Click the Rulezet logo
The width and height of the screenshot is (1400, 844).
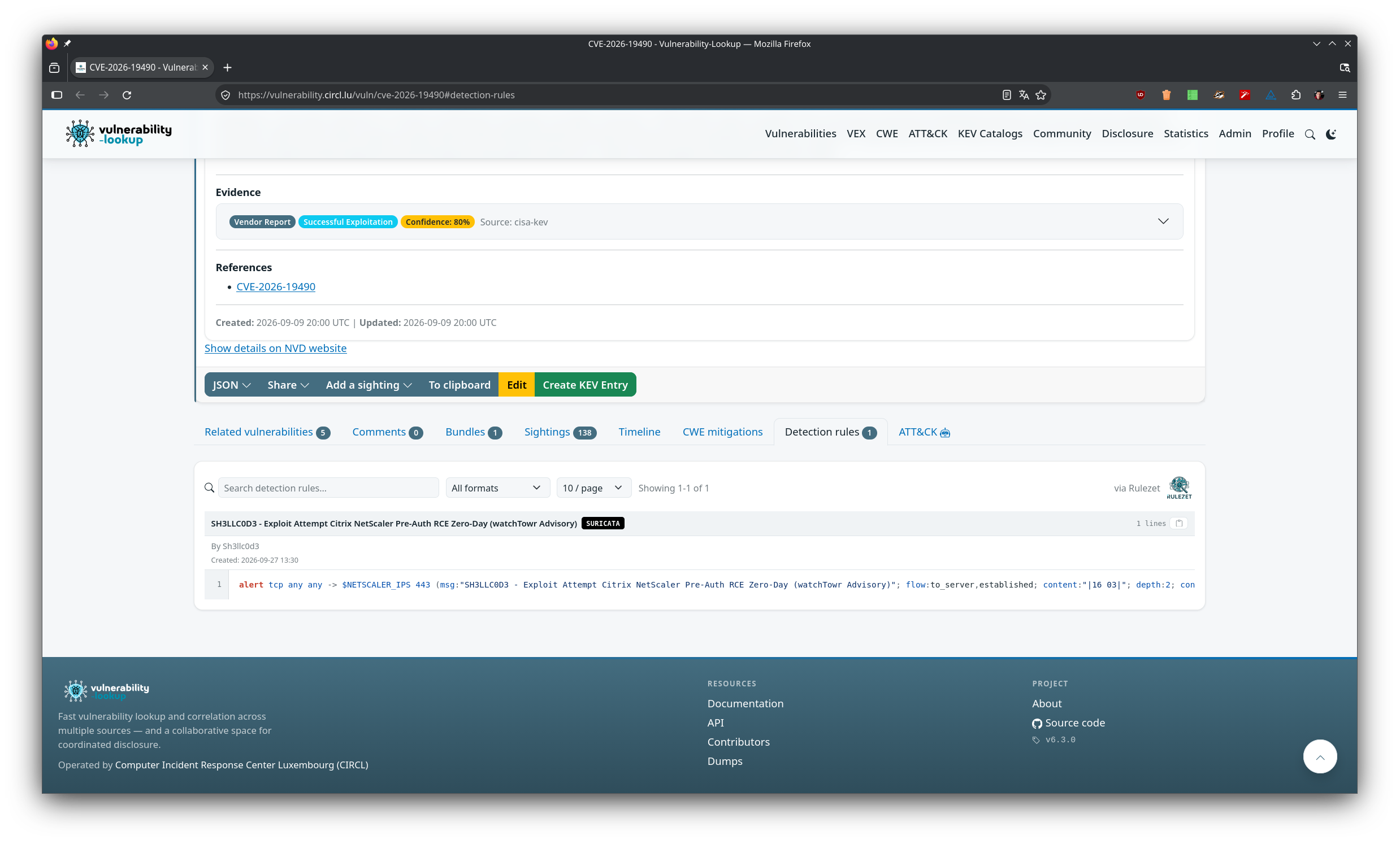tap(1179, 488)
